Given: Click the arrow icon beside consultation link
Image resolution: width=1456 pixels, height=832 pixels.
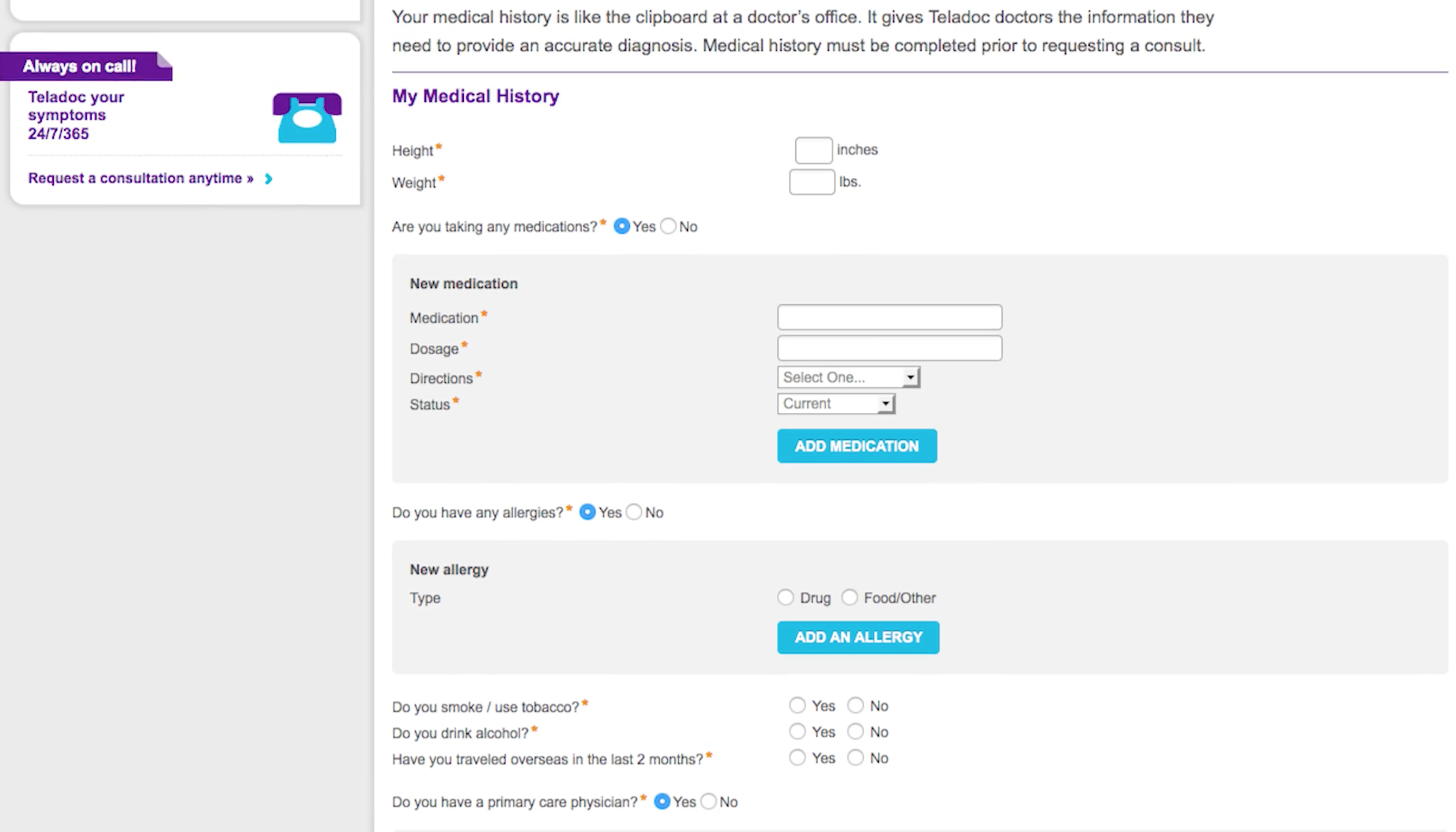Looking at the screenshot, I should pyautogui.click(x=268, y=179).
